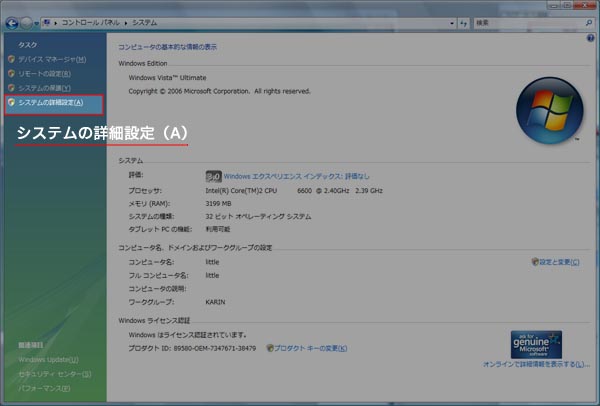Click shield icon next to リモートの設定
The image size is (600, 406).
[x=11, y=73]
